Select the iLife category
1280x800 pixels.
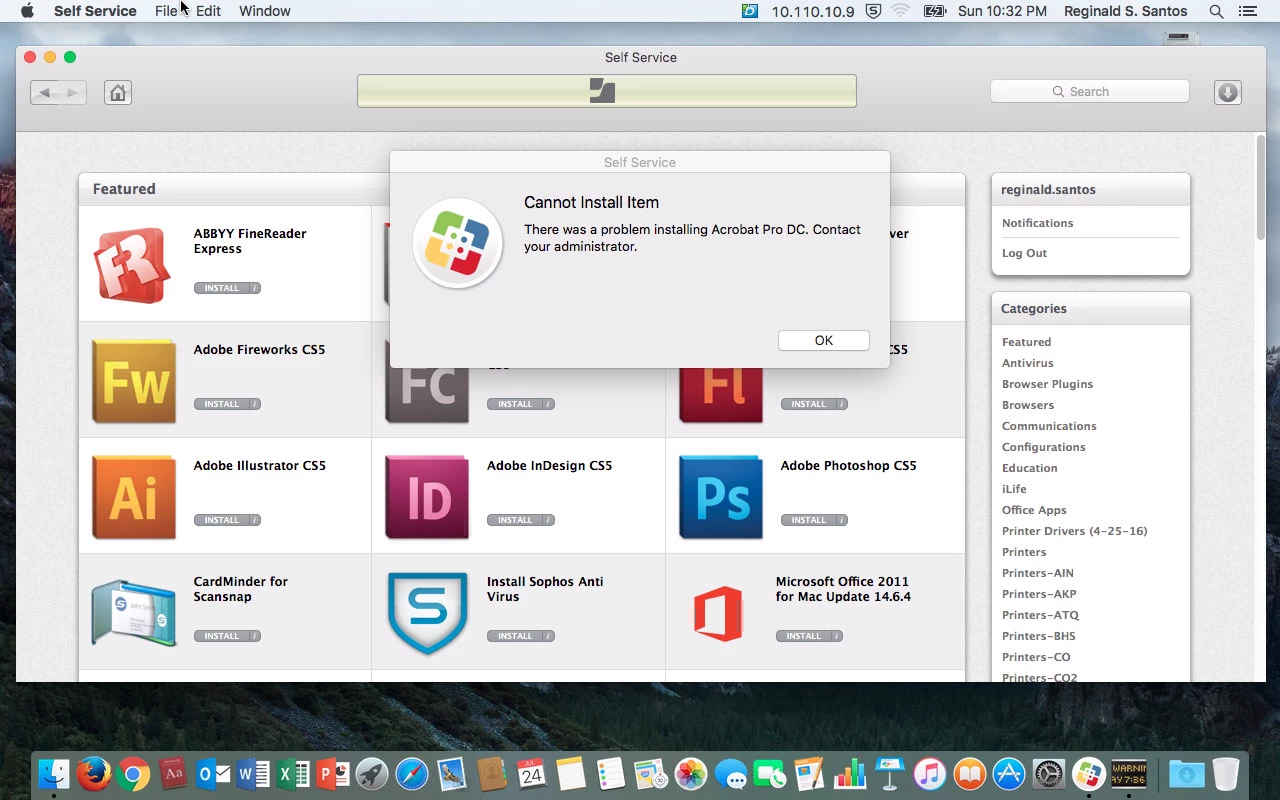tap(1014, 489)
